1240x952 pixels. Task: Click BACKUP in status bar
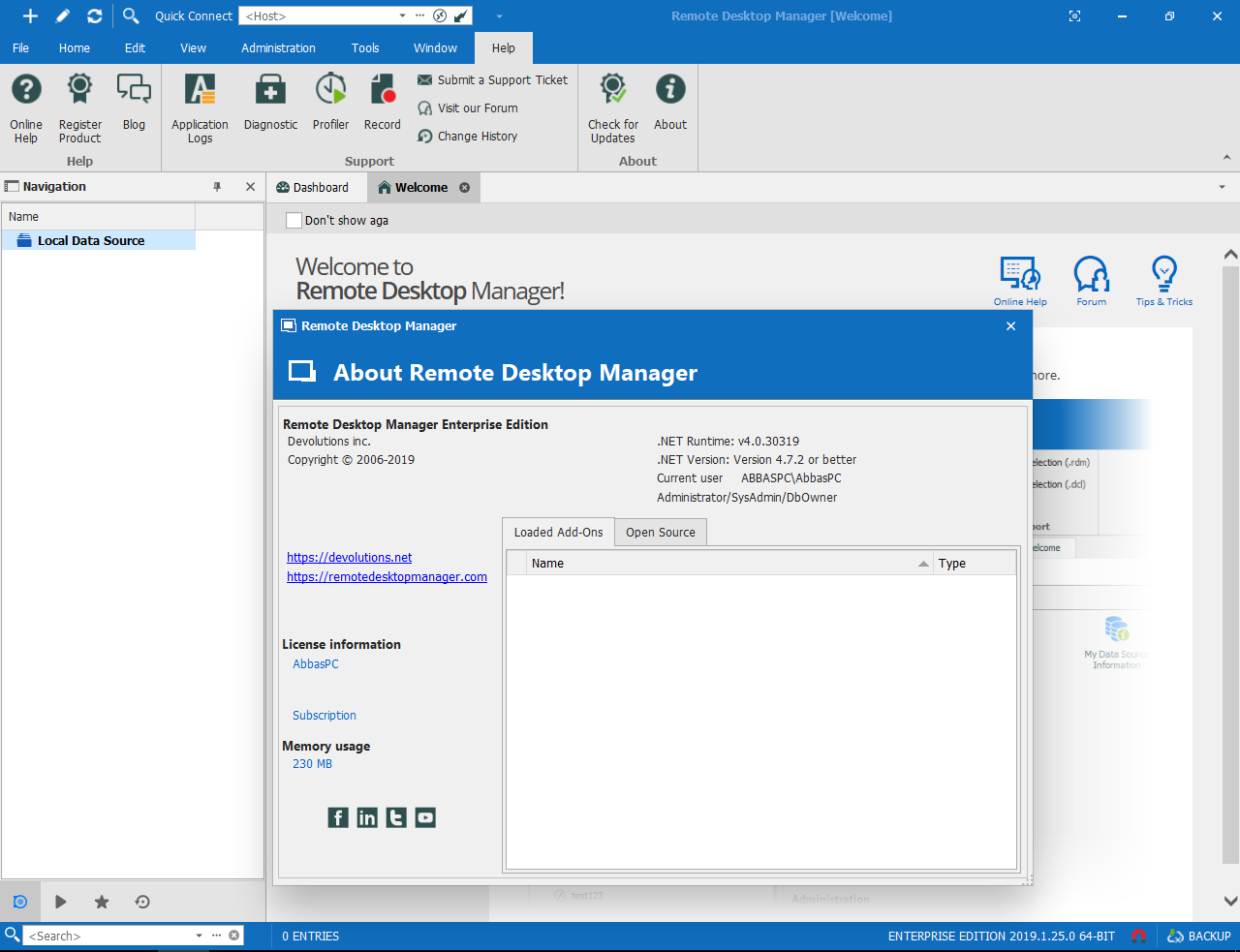[1199, 937]
